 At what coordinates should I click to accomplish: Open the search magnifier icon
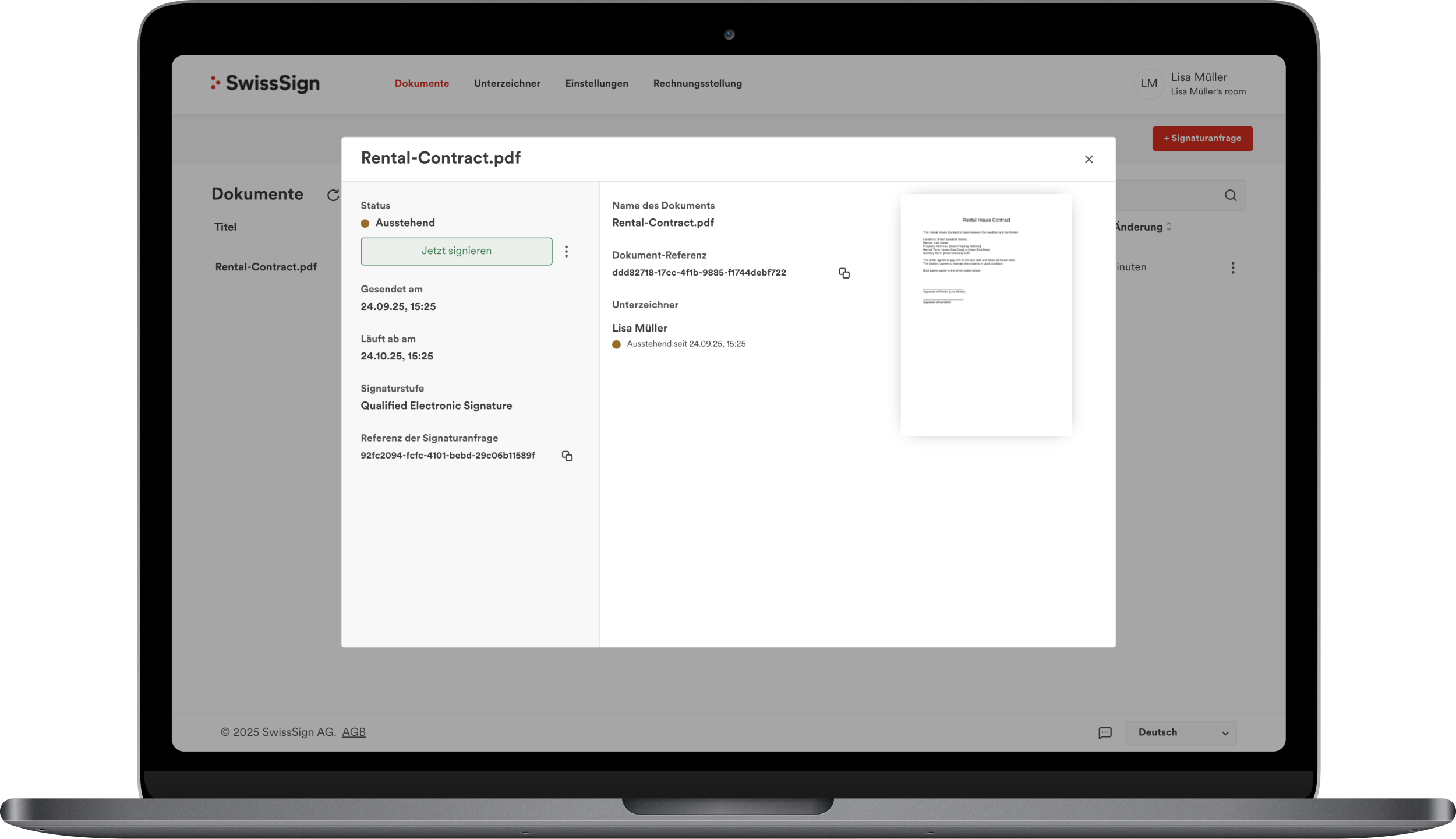pyautogui.click(x=1231, y=195)
